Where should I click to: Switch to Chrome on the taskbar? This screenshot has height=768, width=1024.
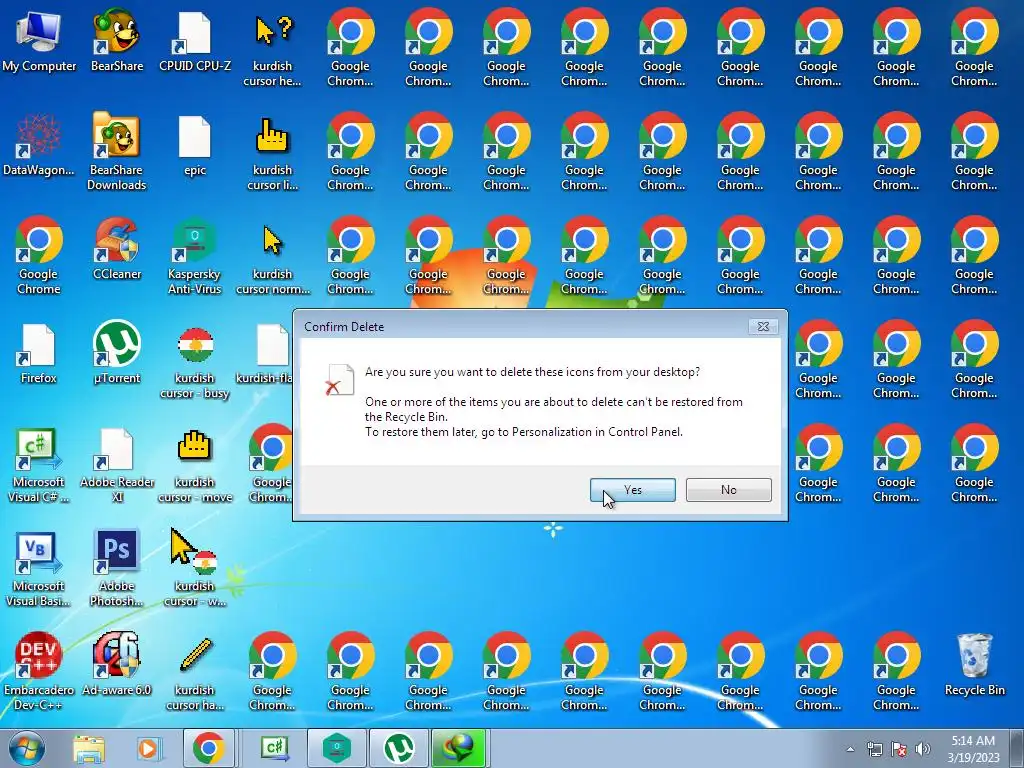[208, 748]
